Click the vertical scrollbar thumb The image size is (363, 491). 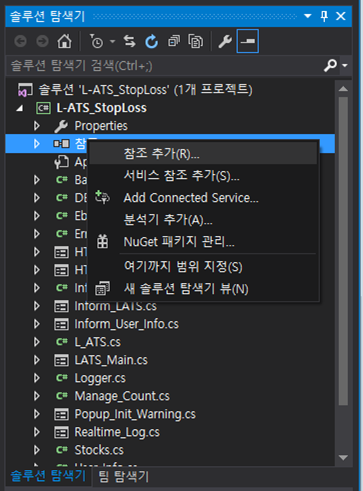pyautogui.click(x=343, y=251)
